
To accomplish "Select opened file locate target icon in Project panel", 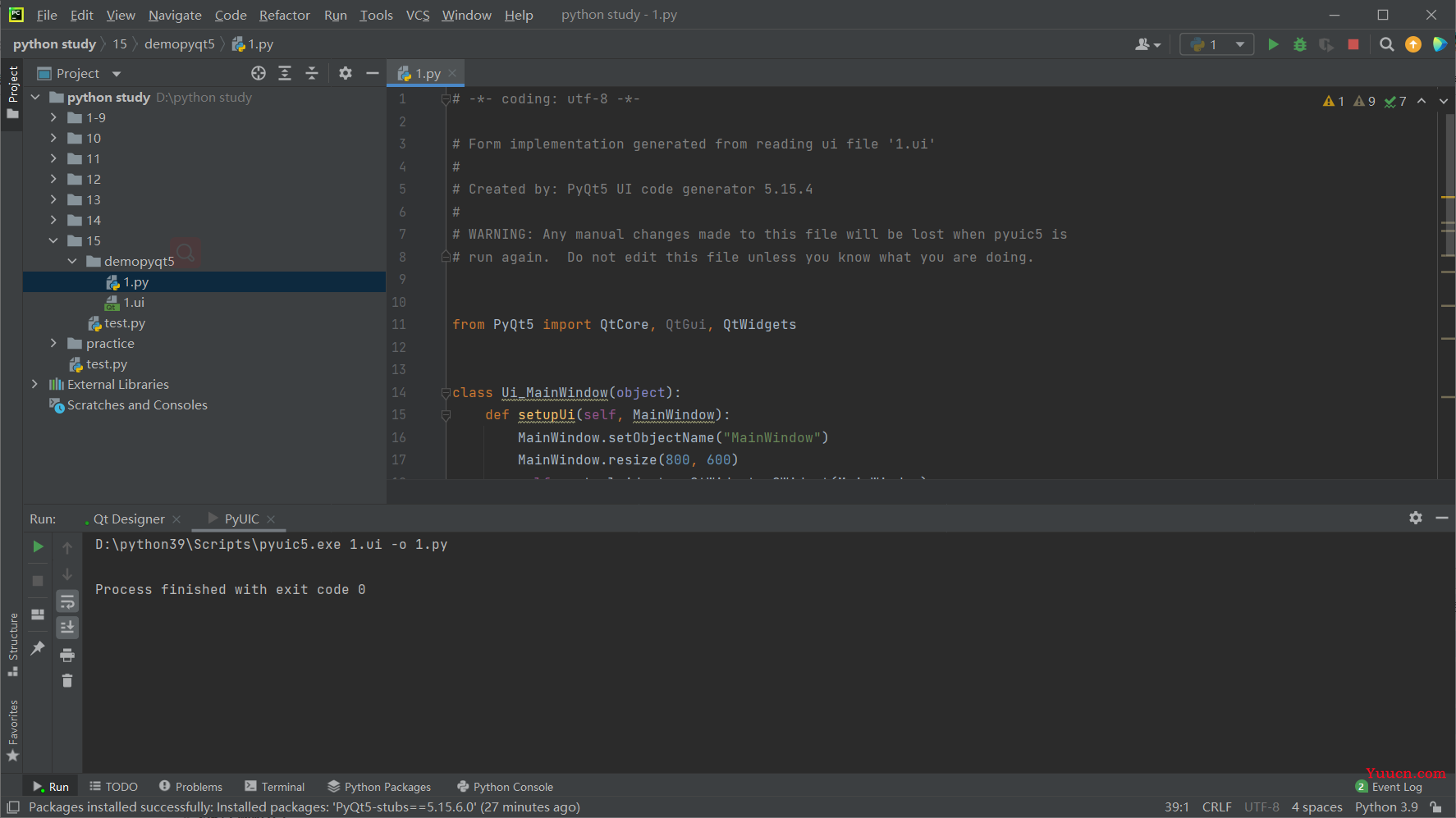I will point(259,73).
